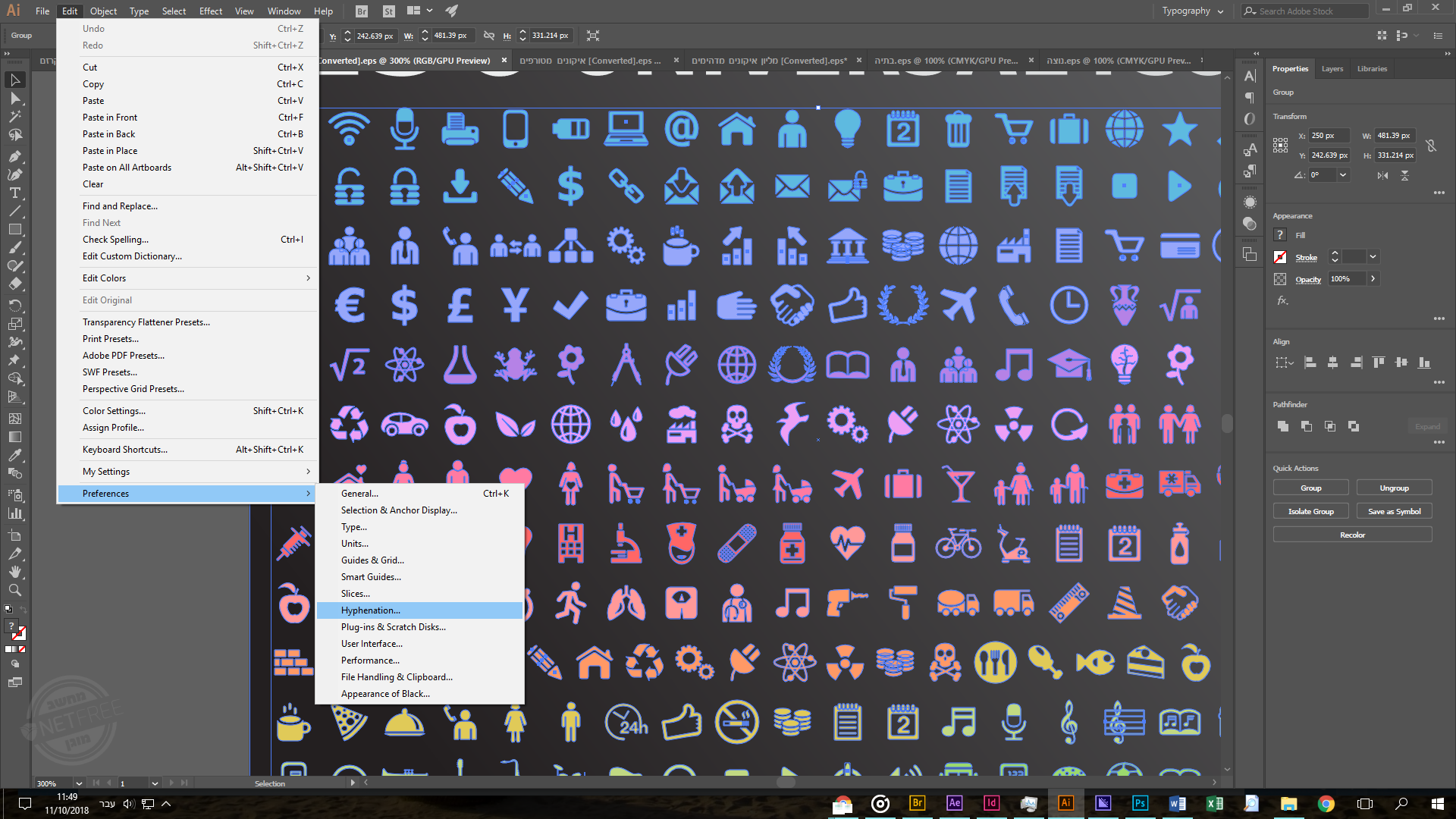Click the Horizontal Align Left icon
1456x819 pixels.
click(1310, 362)
